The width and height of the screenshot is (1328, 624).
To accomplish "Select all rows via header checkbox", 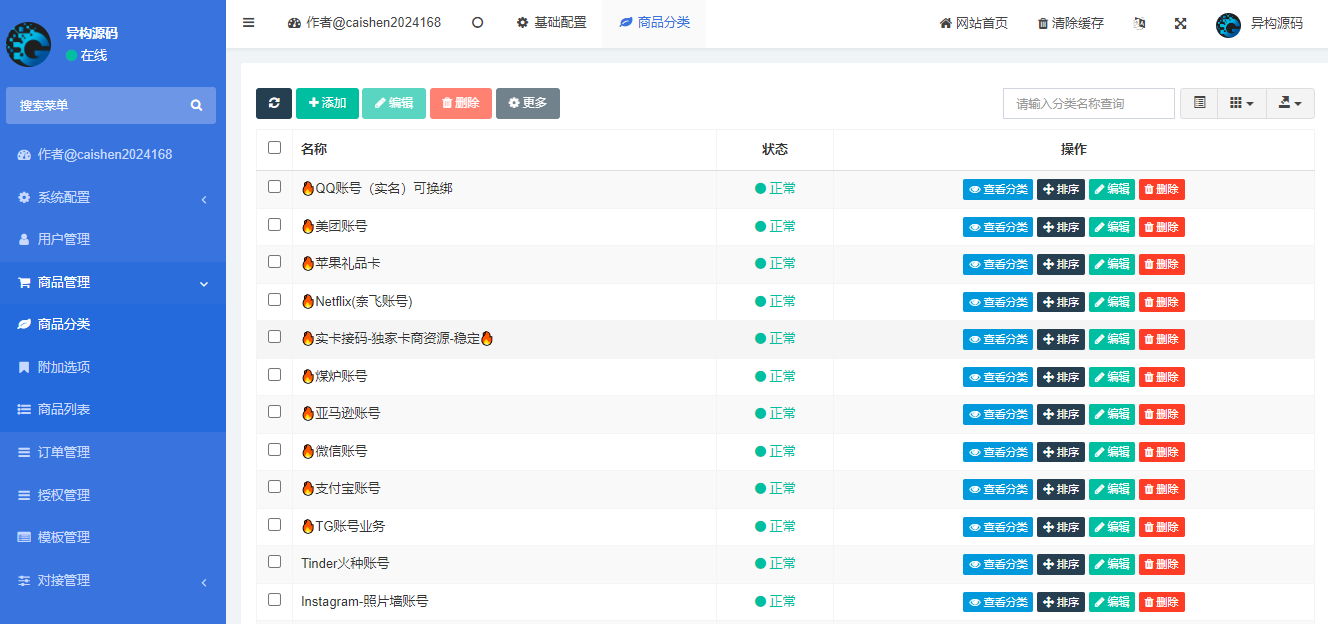I will 274,147.
